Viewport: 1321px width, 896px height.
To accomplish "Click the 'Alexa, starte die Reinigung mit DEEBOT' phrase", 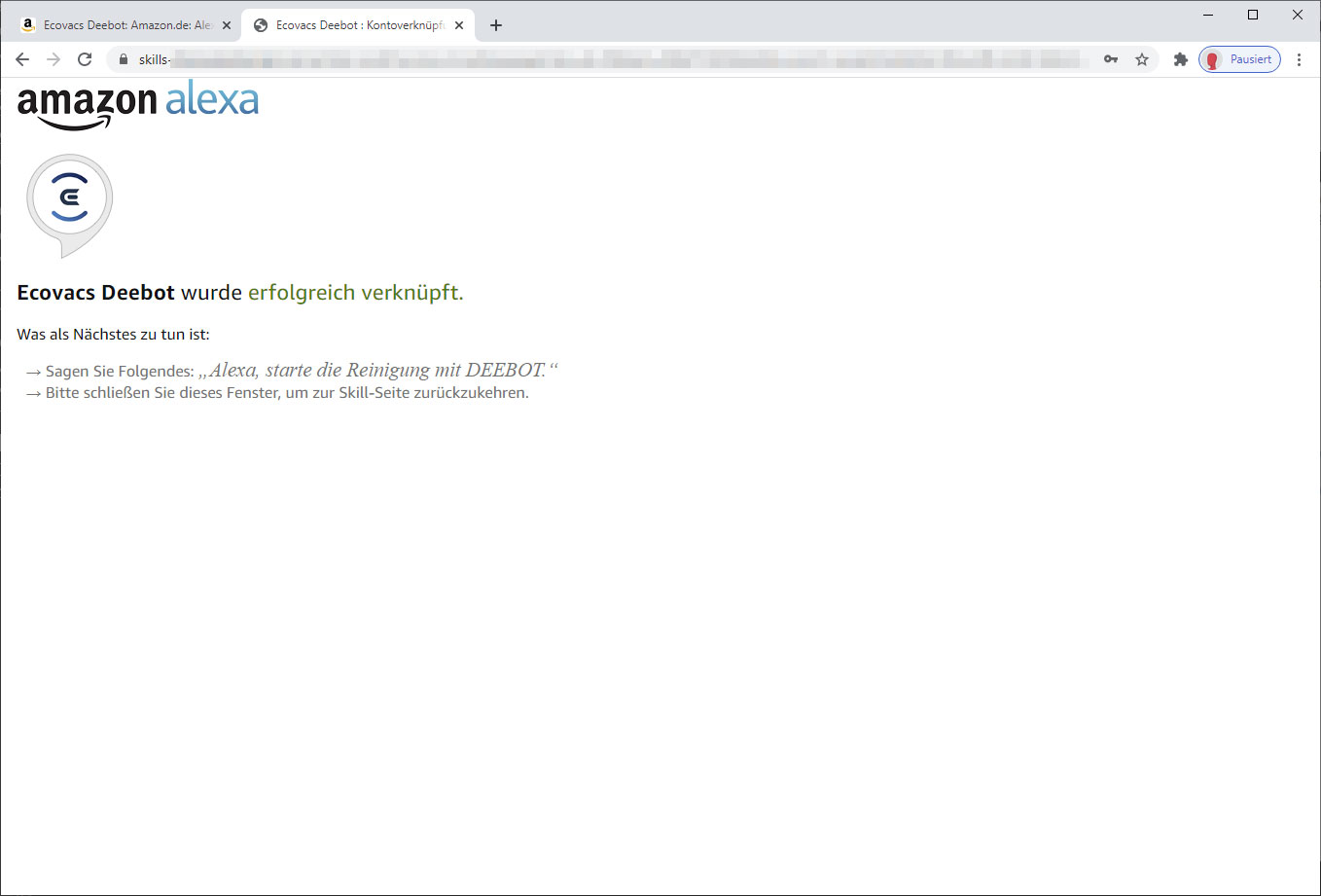I will (x=377, y=370).
